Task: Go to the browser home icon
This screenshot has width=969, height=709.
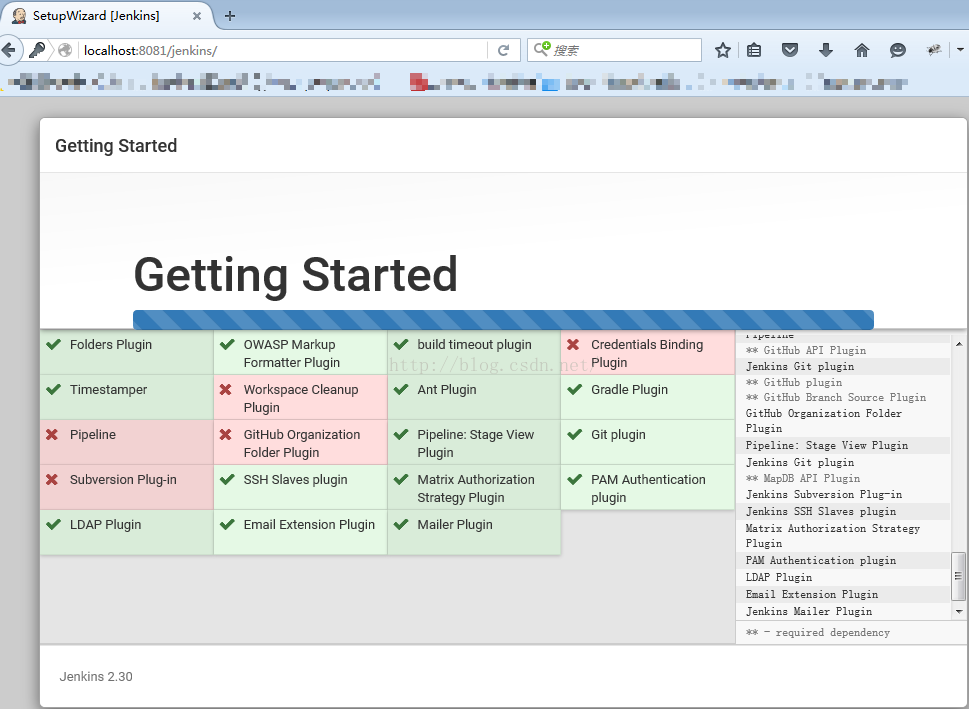Action: click(x=861, y=50)
